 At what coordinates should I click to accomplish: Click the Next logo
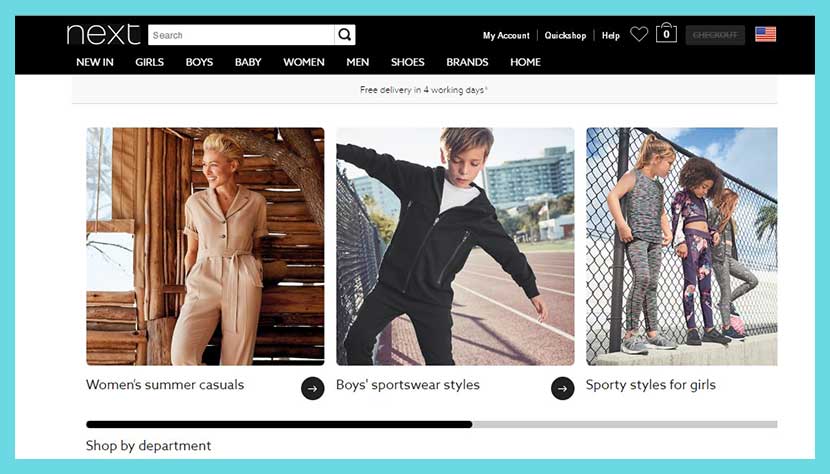103,34
